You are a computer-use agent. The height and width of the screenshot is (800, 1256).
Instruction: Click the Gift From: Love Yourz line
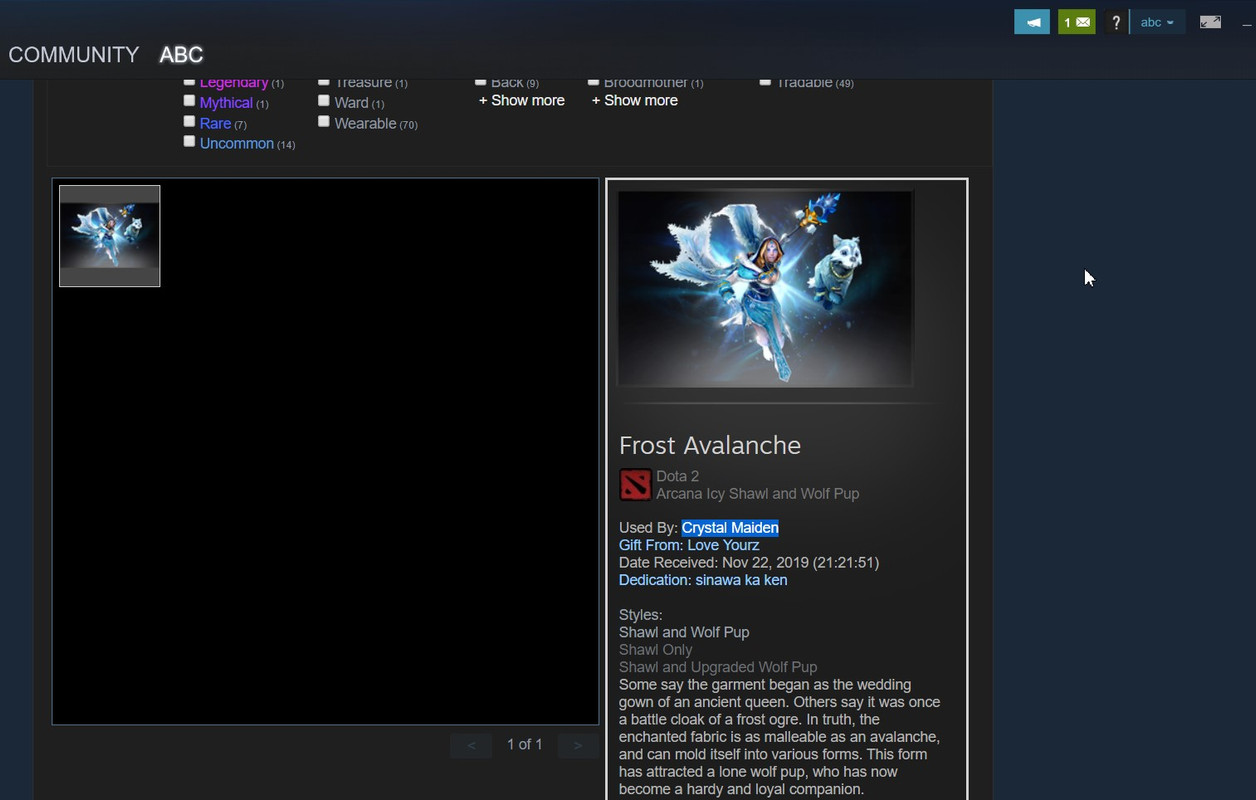click(x=689, y=545)
